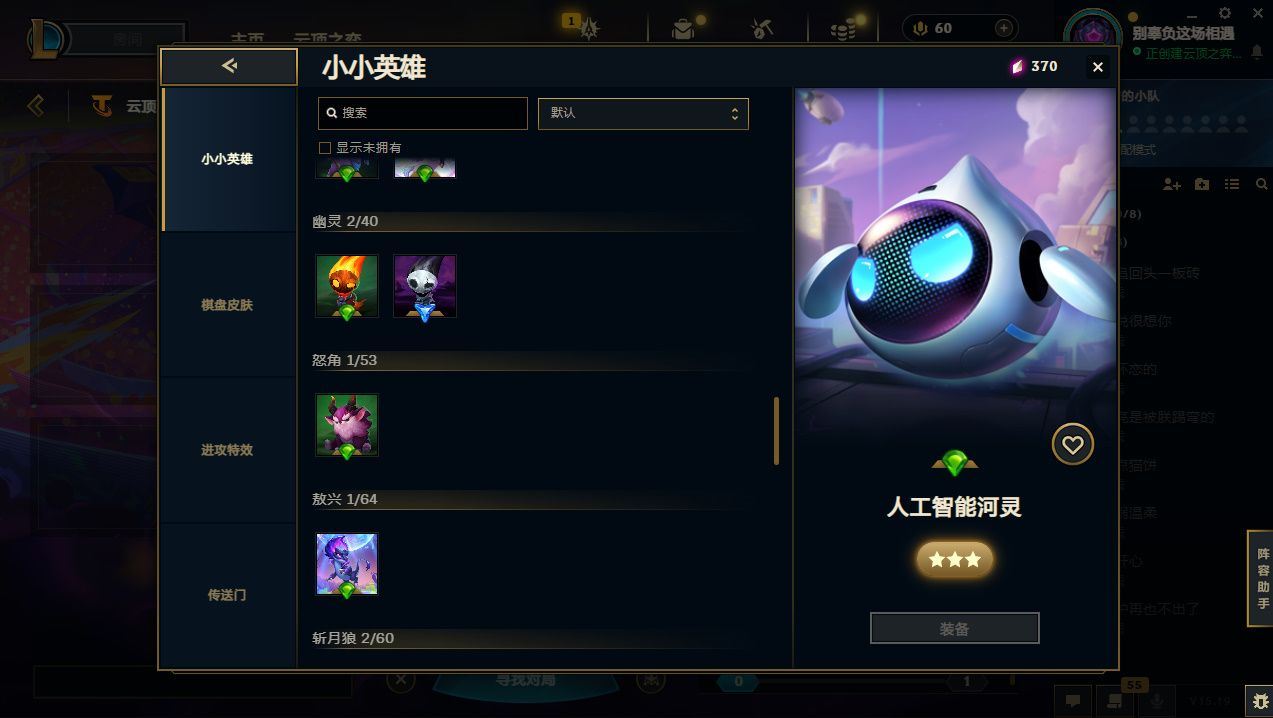Open the 默认 sort dropdown
Screen dimensions: 1273x718
click(x=643, y=113)
